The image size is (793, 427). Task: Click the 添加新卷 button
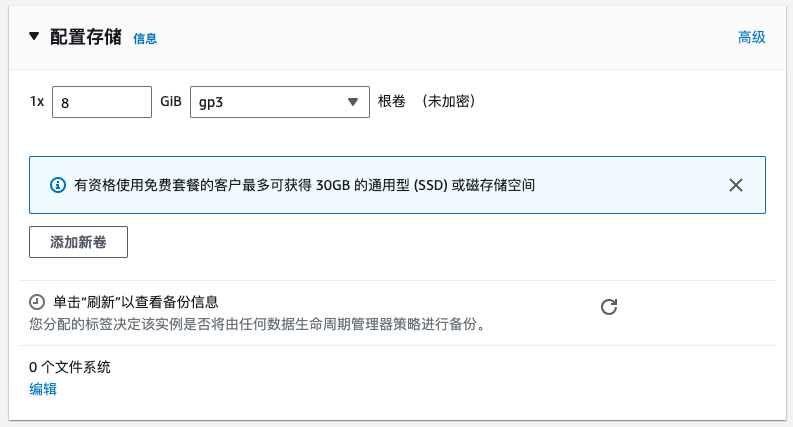coord(78,242)
